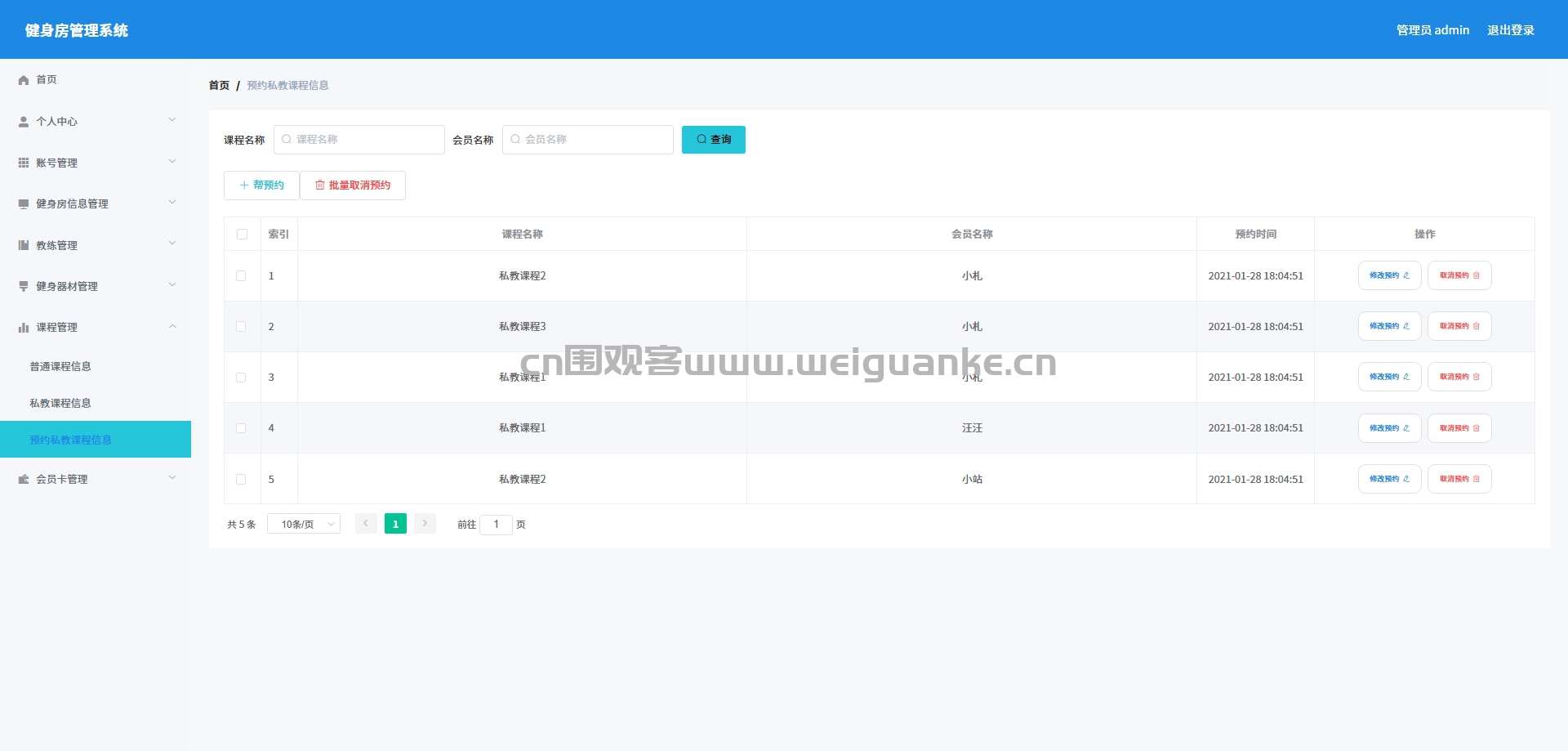This screenshot has width=1568, height=751.
Task: Click plus icon on 帮预约 button
Action: [x=244, y=186]
